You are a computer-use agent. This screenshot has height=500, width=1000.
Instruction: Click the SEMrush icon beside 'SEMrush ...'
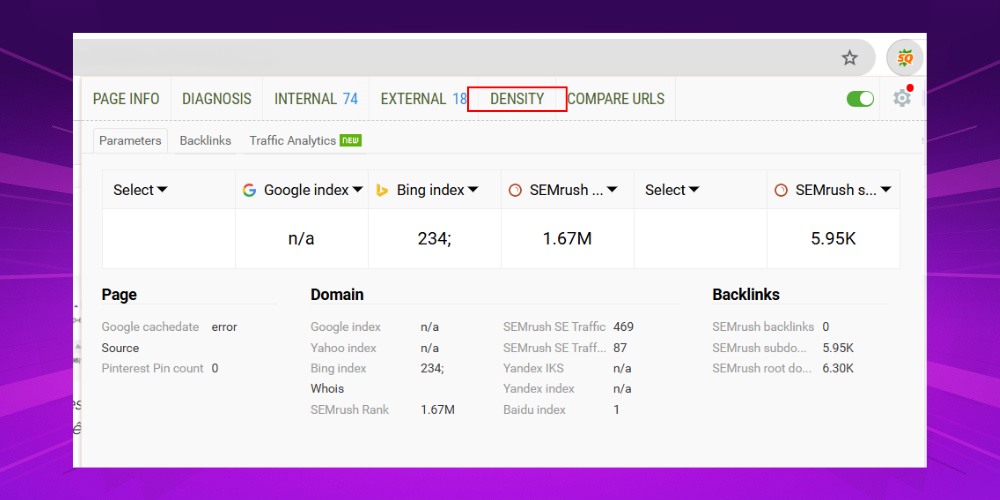point(515,190)
